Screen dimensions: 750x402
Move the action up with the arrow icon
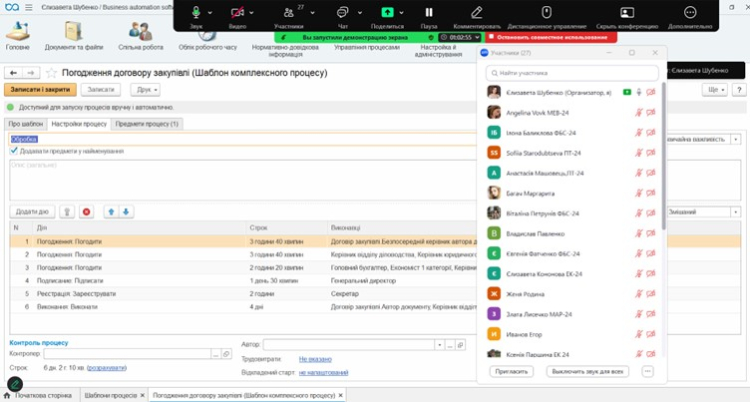click(111, 212)
